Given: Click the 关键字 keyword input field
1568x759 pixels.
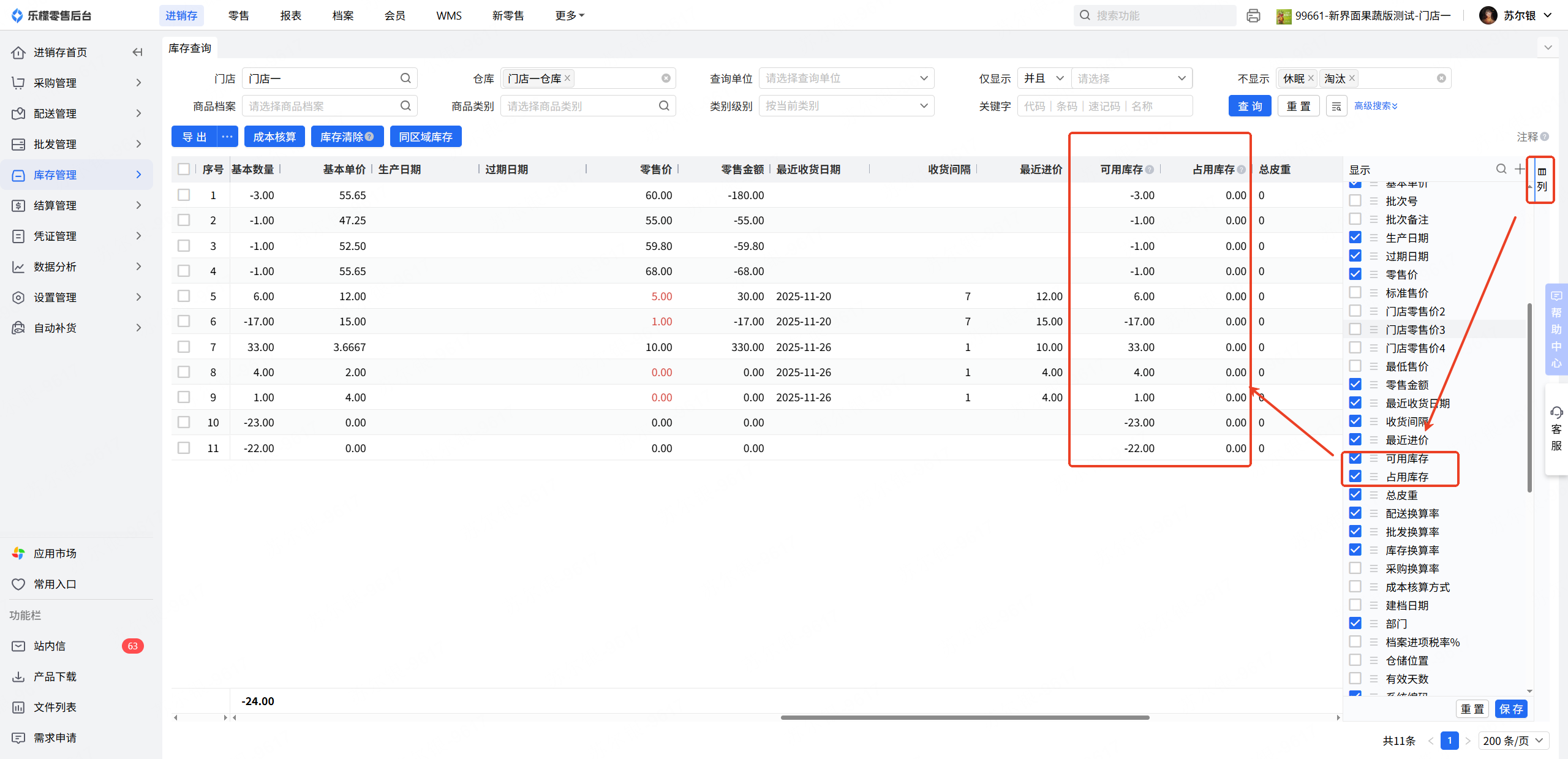Looking at the screenshot, I should [x=1104, y=106].
